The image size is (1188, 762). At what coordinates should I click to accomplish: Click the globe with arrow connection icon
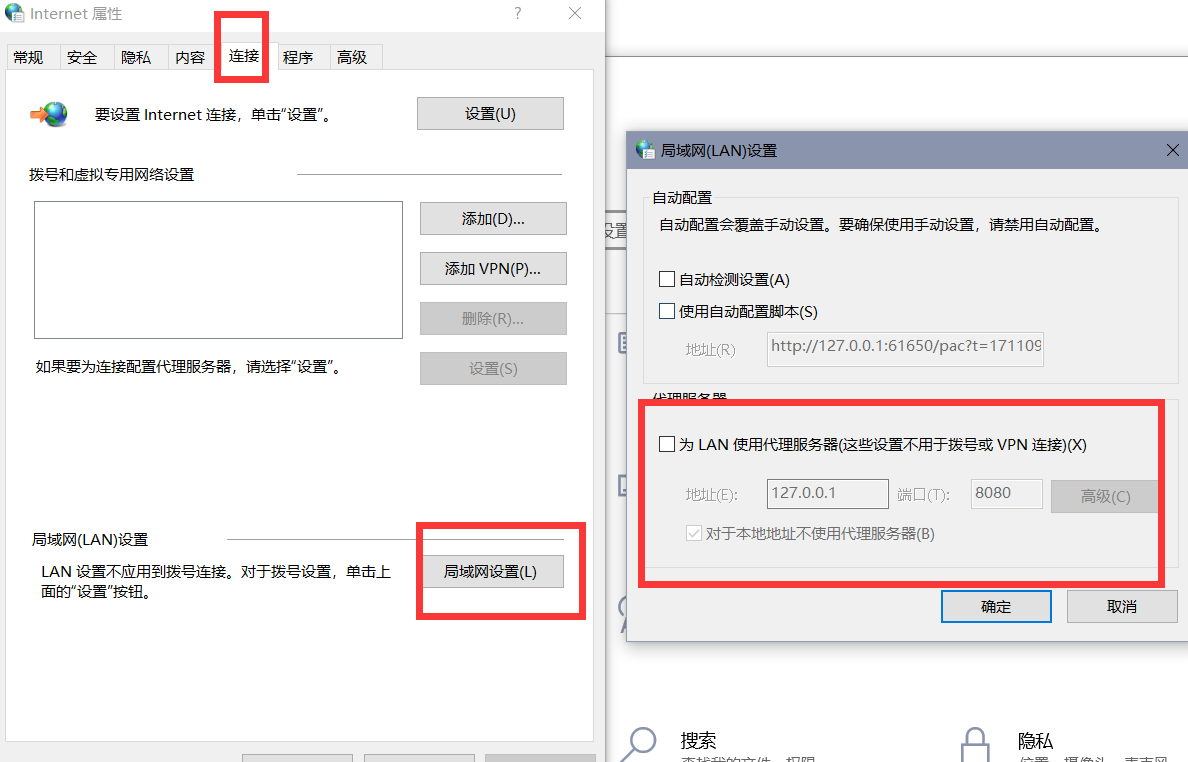coord(49,114)
